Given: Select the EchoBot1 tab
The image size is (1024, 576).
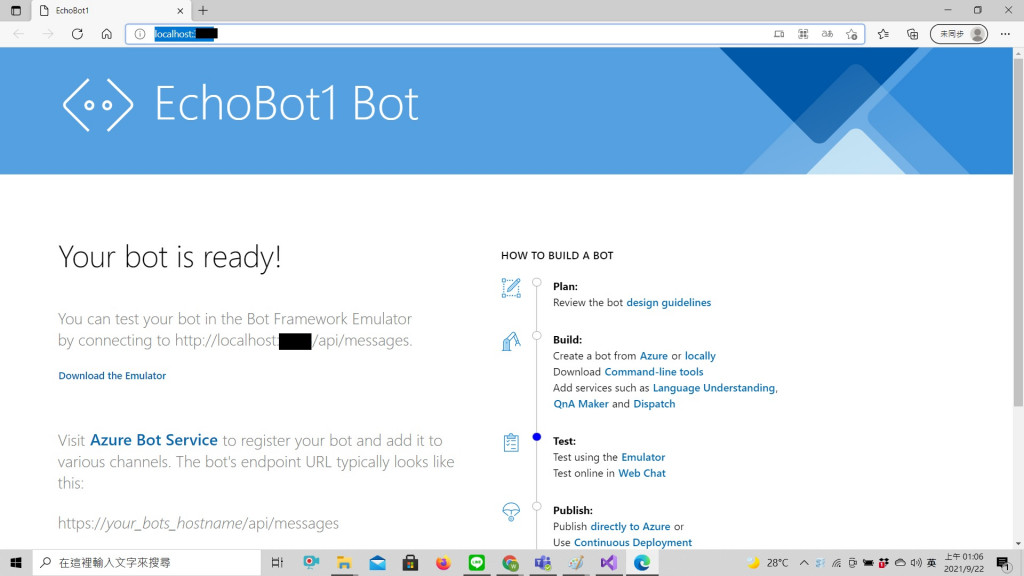Looking at the screenshot, I should coord(111,10).
